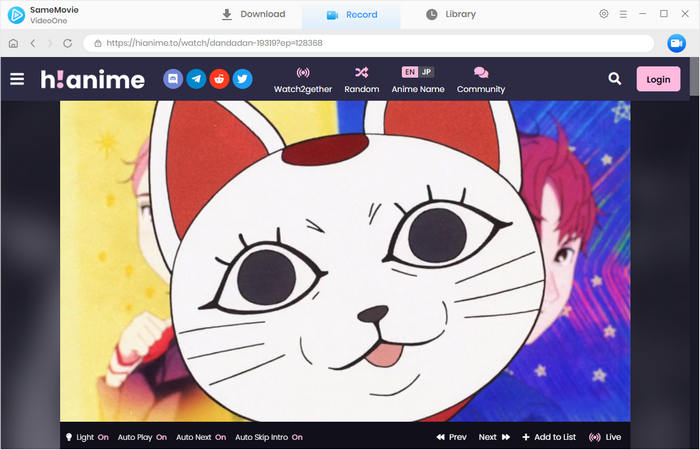Toggle Light On setting

pyautogui.click(x=87, y=437)
